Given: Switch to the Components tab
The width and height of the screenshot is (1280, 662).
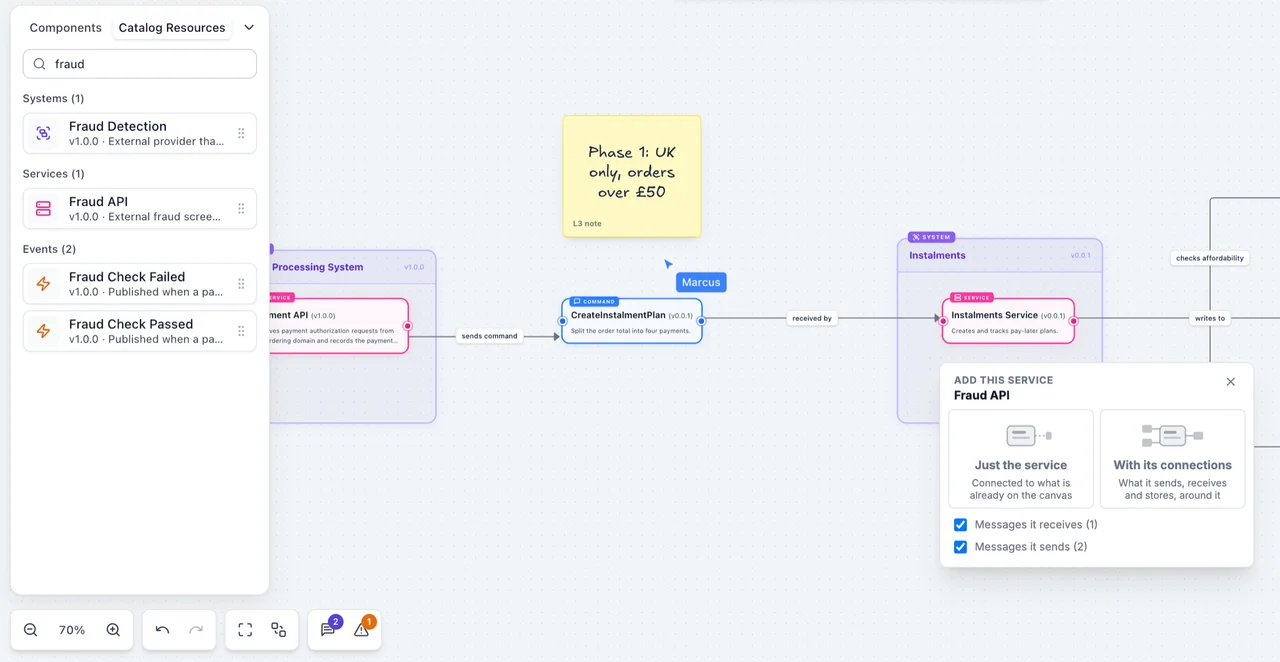Looking at the screenshot, I should pyautogui.click(x=65, y=28).
